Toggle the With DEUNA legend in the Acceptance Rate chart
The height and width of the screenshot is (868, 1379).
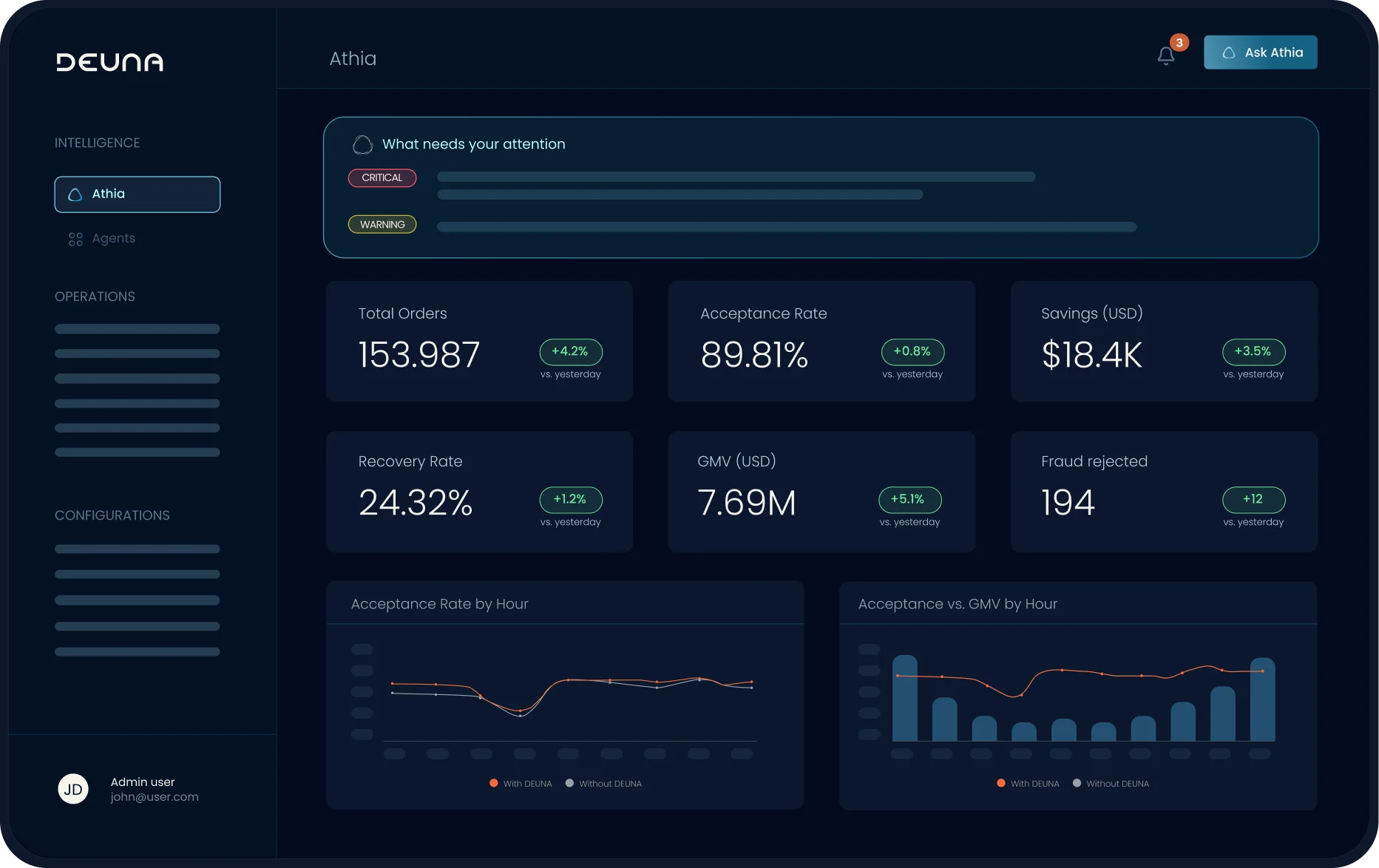pyautogui.click(x=521, y=783)
